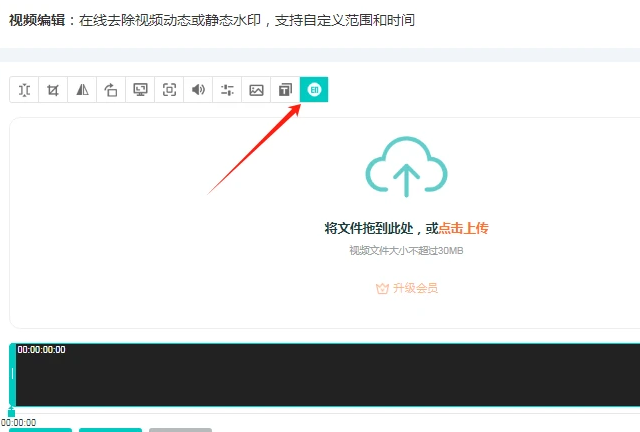
Task: Select the trim/split video tool
Action: [x=24, y=90]
